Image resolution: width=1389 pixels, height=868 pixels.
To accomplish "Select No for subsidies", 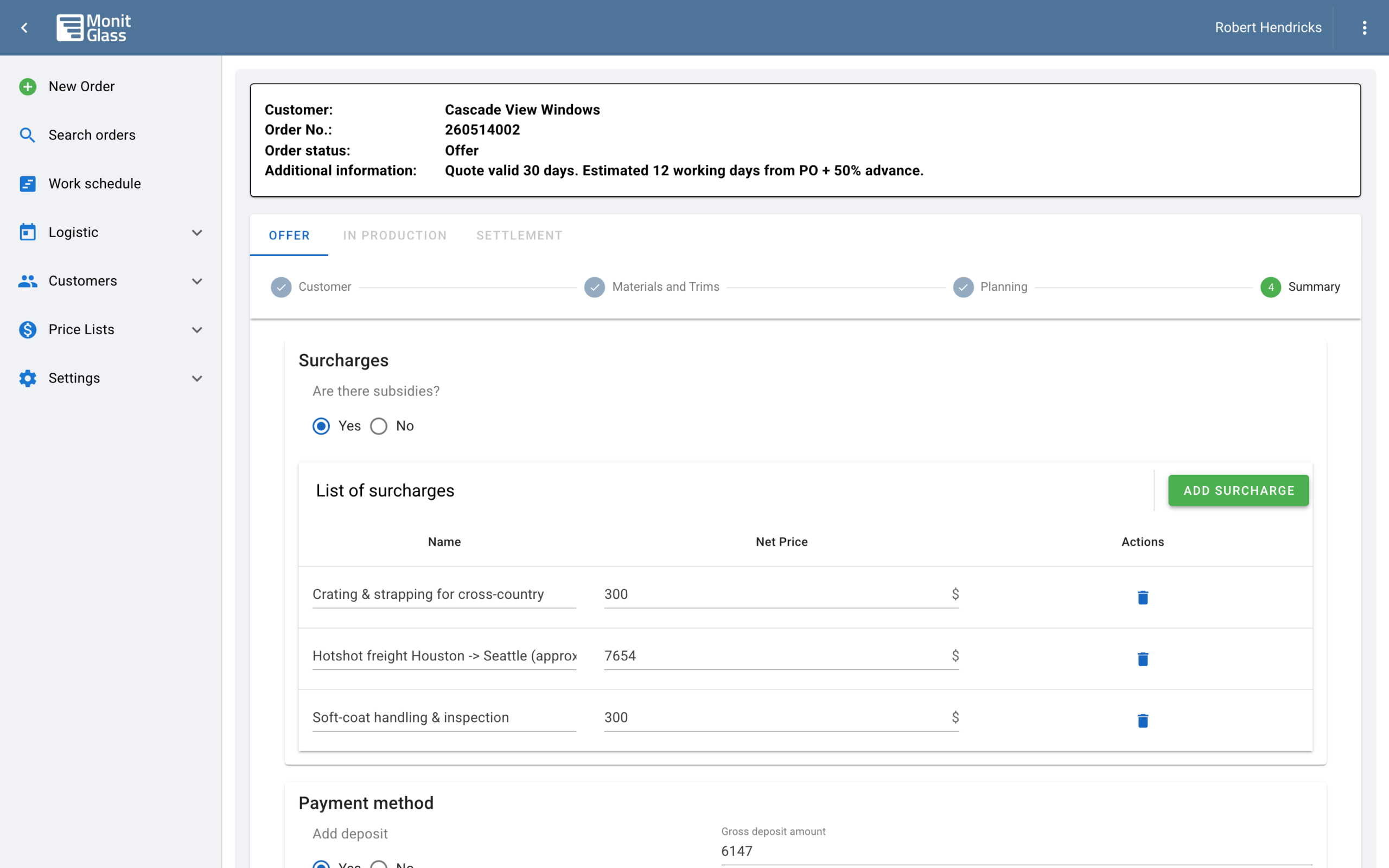I will 379,426.
